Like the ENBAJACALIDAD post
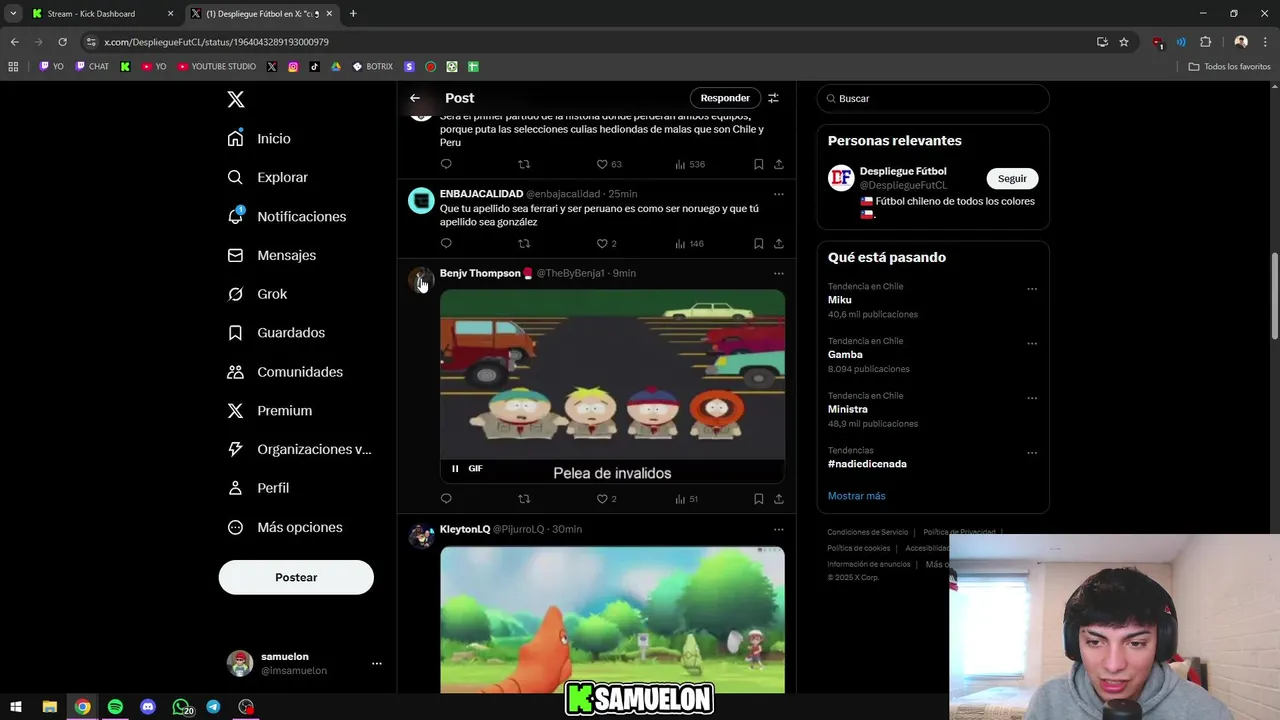The width and height of the screenshot is (1280, 720). (x=602, y=243)
